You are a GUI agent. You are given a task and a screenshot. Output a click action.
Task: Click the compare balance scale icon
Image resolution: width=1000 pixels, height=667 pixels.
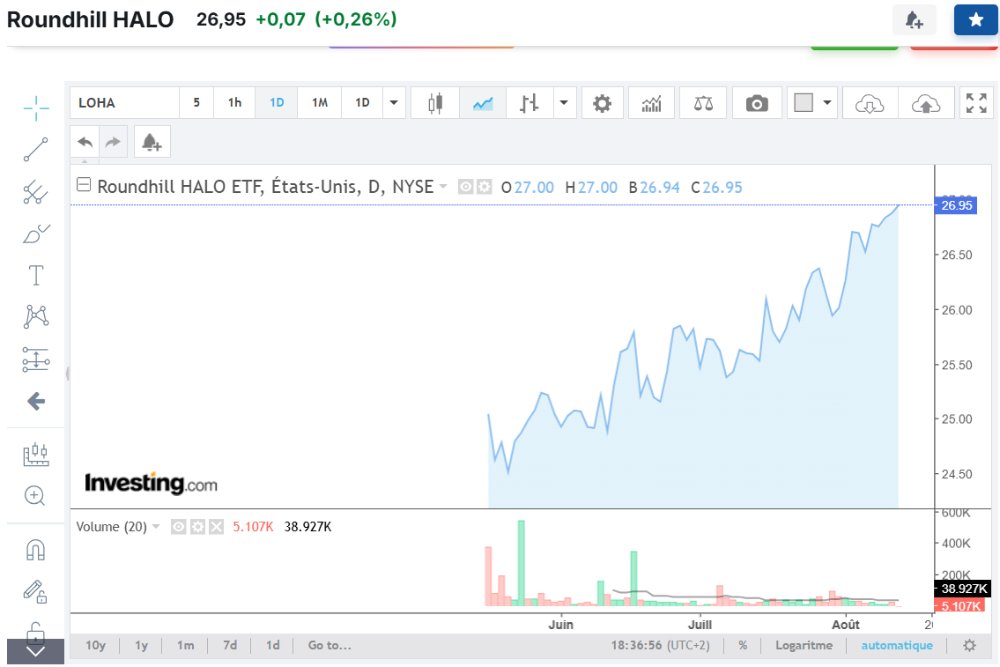pos(703,103)
